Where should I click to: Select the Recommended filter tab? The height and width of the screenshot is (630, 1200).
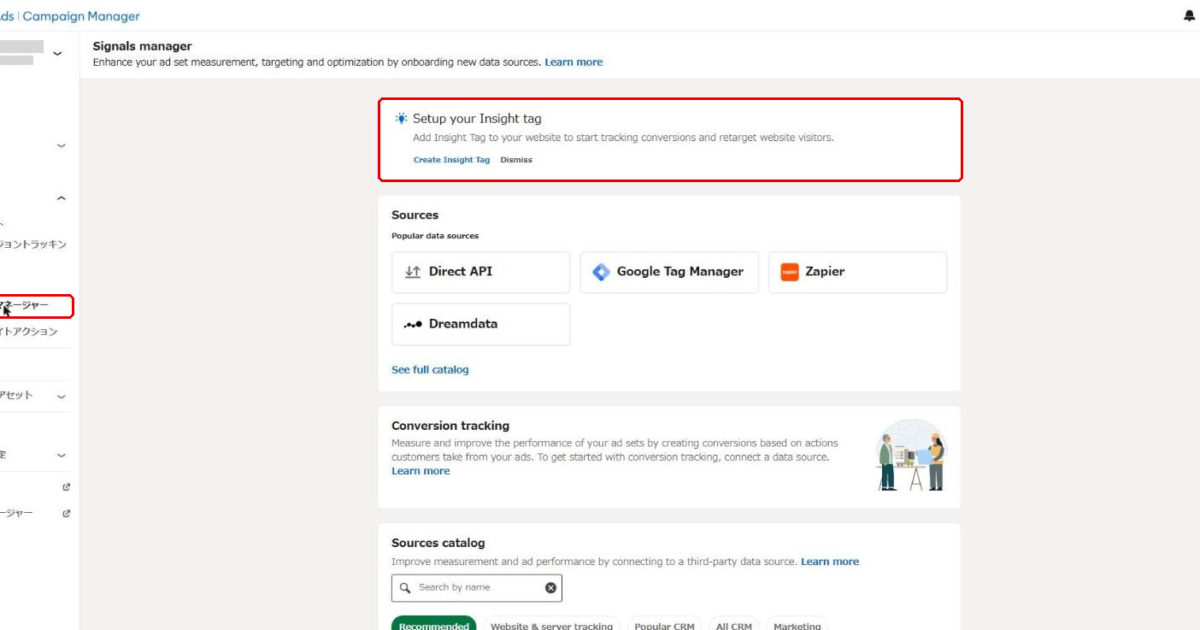tap(434, 626)
